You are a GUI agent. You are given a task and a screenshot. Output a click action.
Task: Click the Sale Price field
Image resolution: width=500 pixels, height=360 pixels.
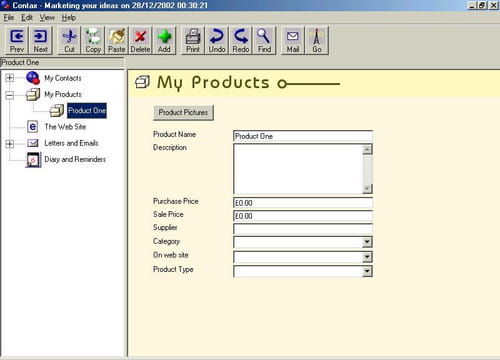(x=303, y=216)
